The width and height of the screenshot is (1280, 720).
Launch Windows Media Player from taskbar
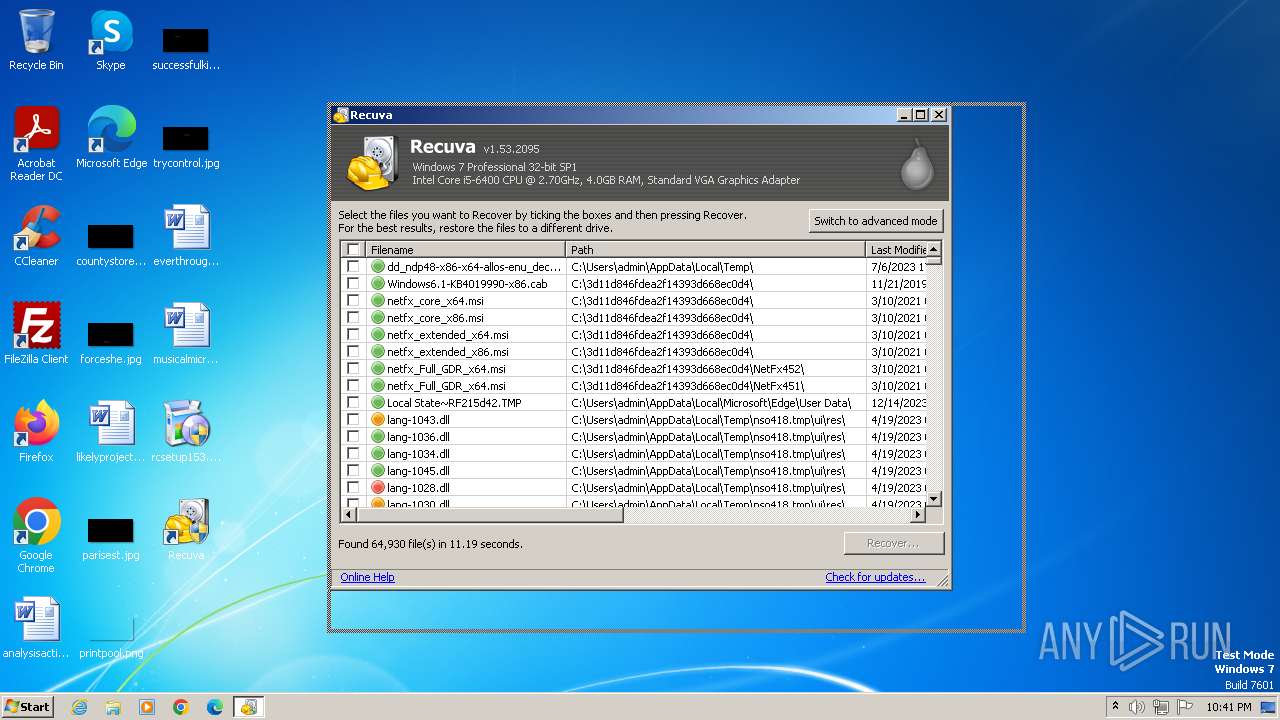point(147,707)
